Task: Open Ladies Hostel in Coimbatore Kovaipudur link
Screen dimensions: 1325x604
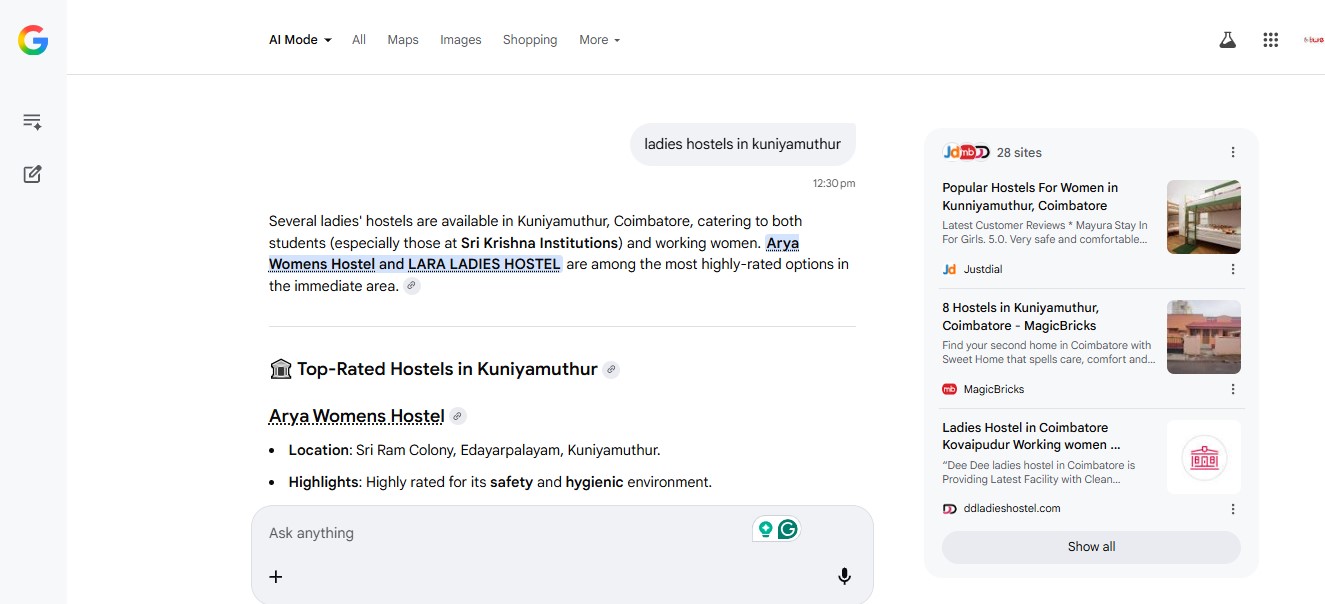Action: (x=1031, y=436)
